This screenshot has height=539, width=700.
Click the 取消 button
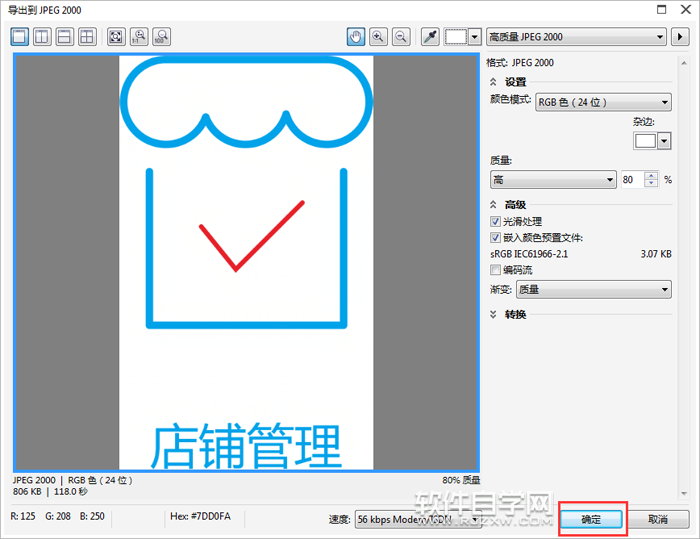[x=658, y=519]
